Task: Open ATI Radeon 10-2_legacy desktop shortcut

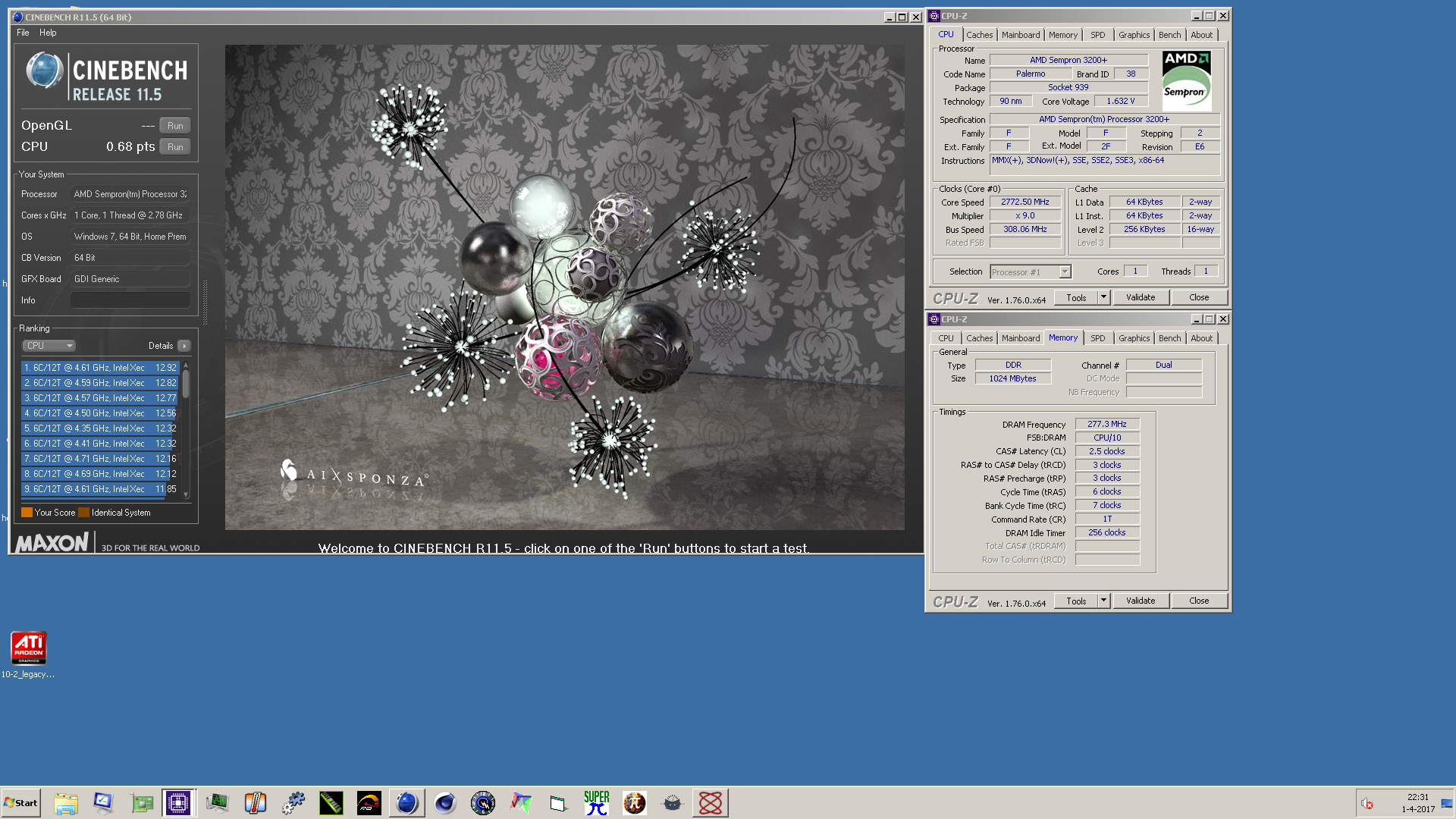Action: tap(29, 654)
